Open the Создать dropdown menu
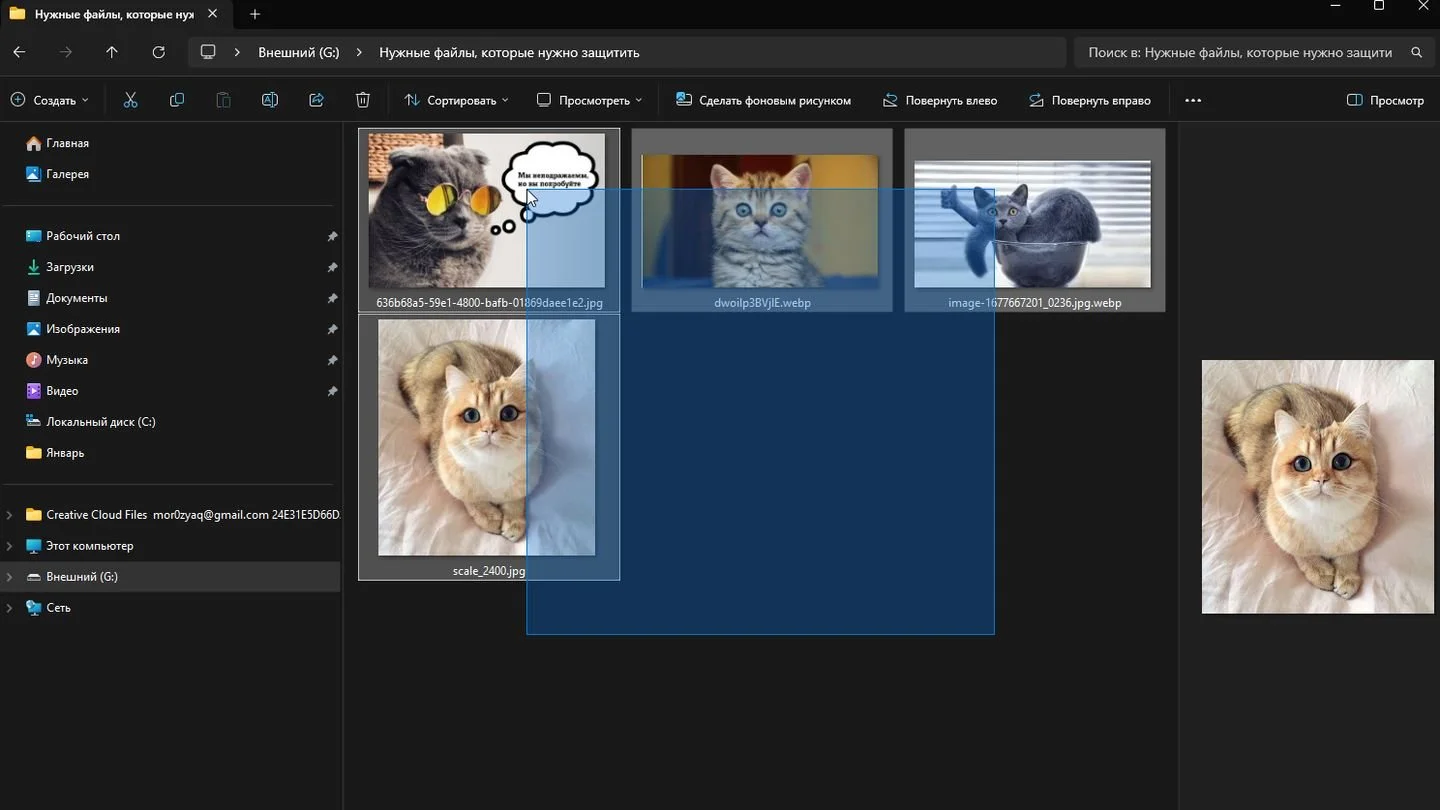This screenshot has width=1440, height=810. coord(49,100)
